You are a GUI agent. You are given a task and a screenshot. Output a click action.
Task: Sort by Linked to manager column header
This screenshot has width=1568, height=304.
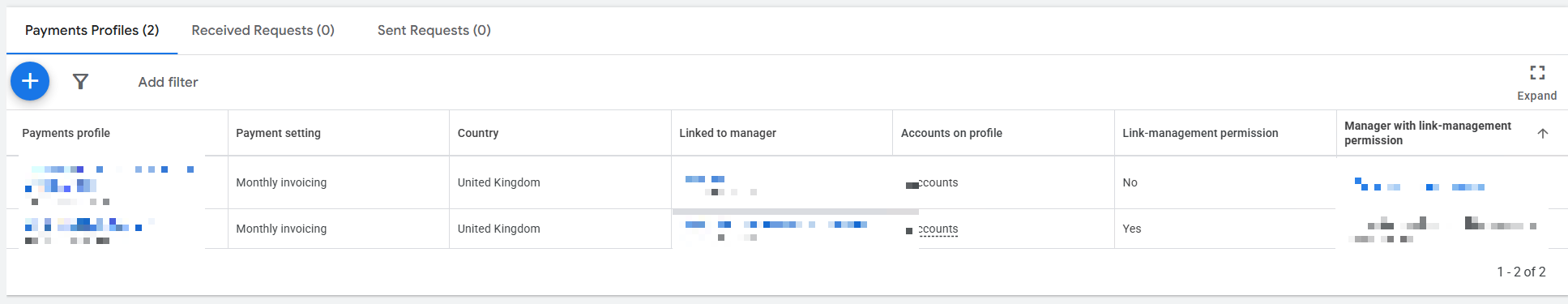tap(728, 133)
